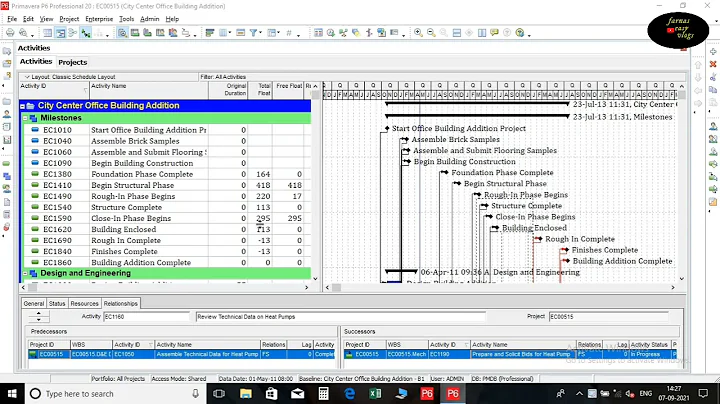The height and width of the screenshot is (404, 720).
Task: Open Microsoft Edge from the taskbar
Action: point(349,393)
